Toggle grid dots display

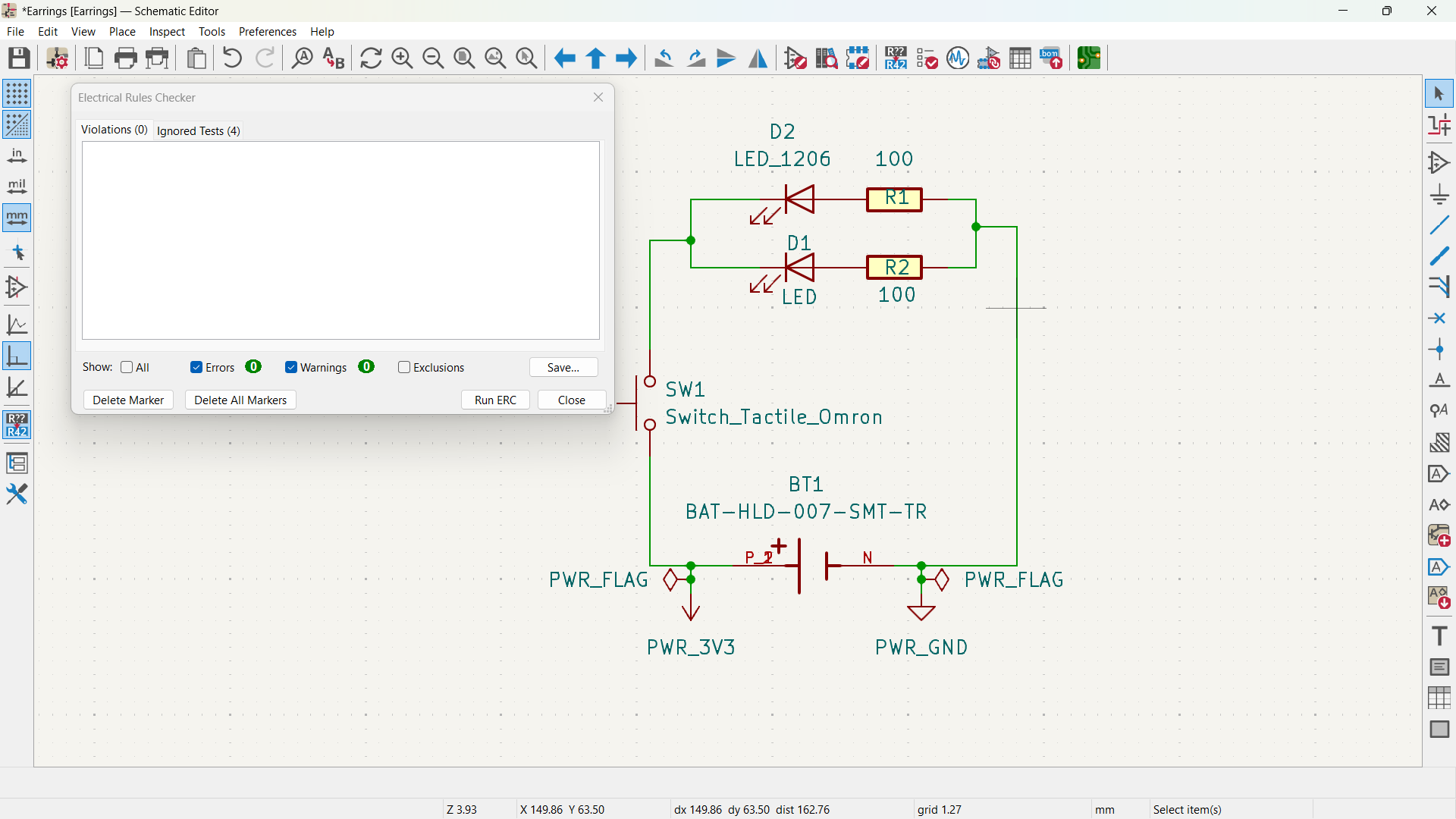click(17, 93)
